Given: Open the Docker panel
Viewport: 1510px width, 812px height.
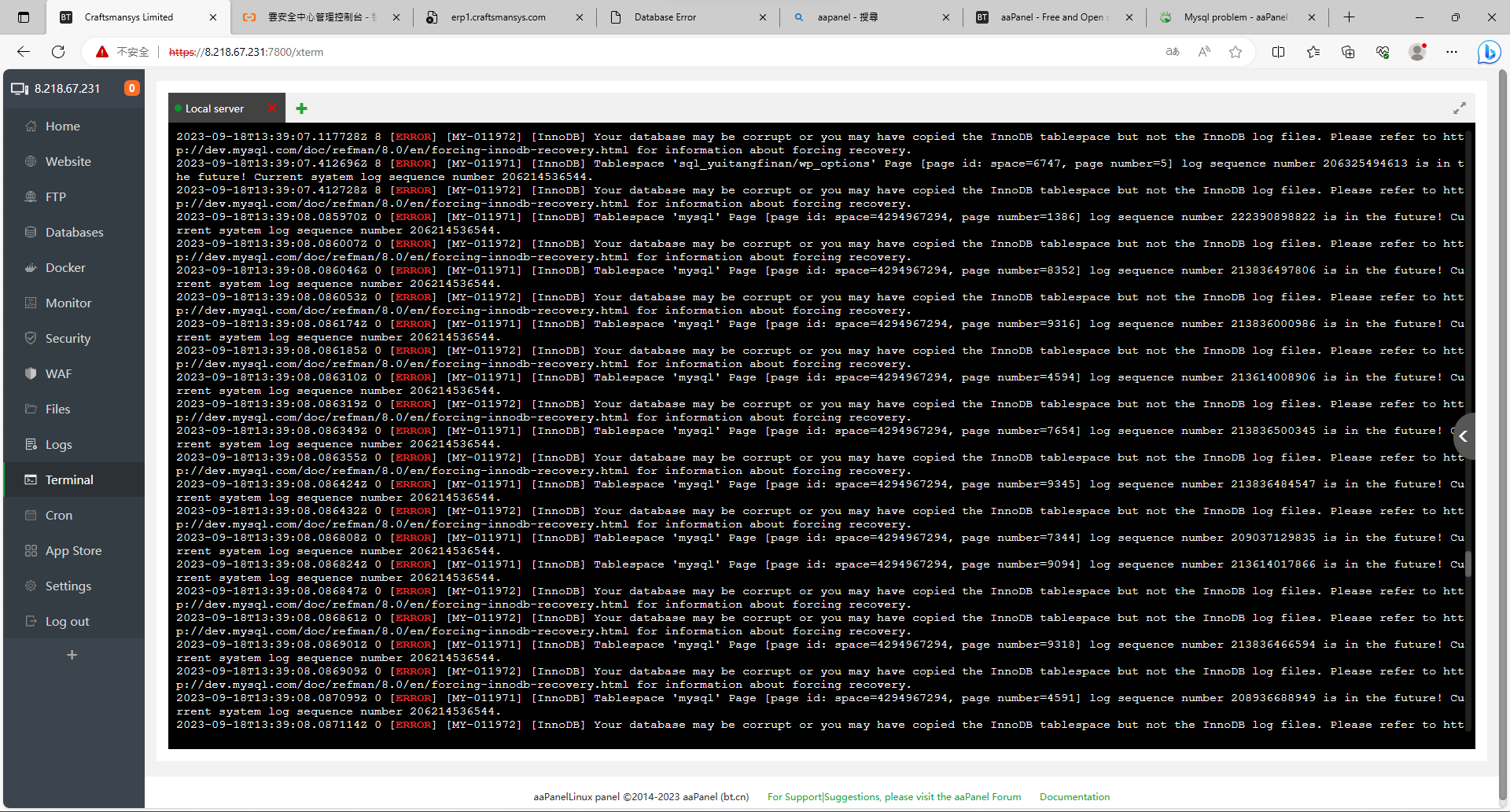Looking at the screenshot, I should tap(64, 267).
